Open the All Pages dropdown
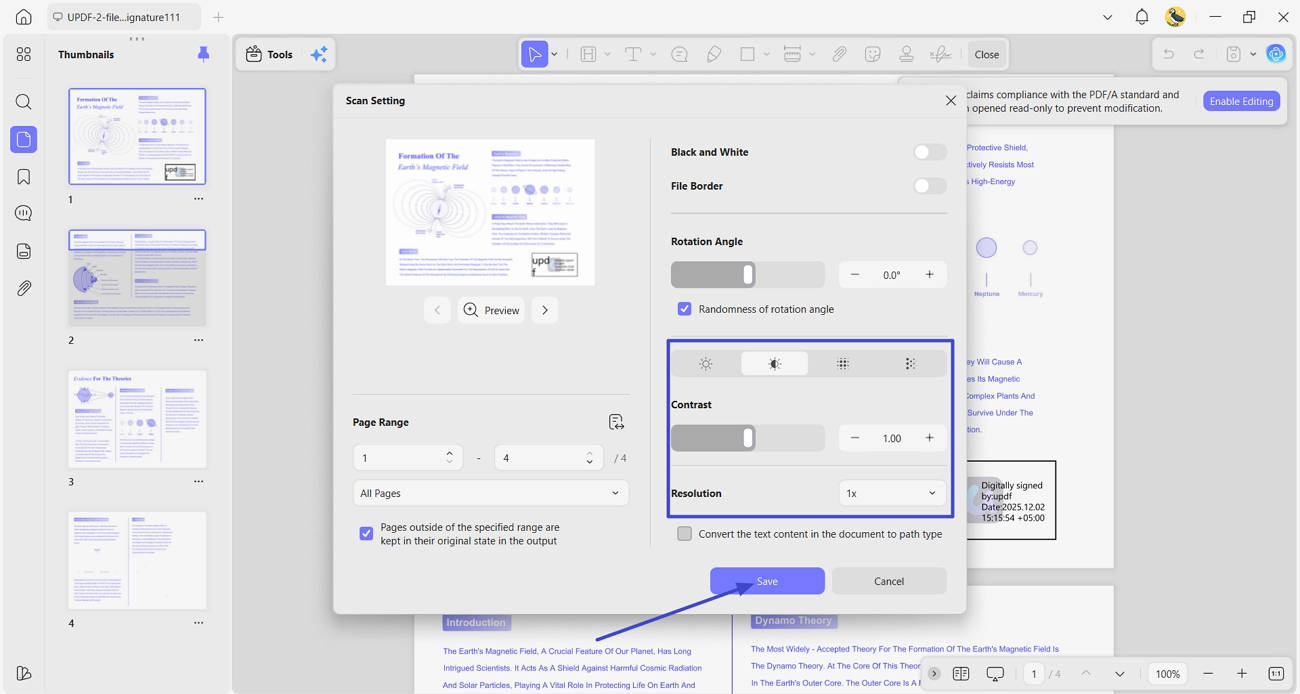The height and width of the screenshot is (694, 1300). pos(490,493)
